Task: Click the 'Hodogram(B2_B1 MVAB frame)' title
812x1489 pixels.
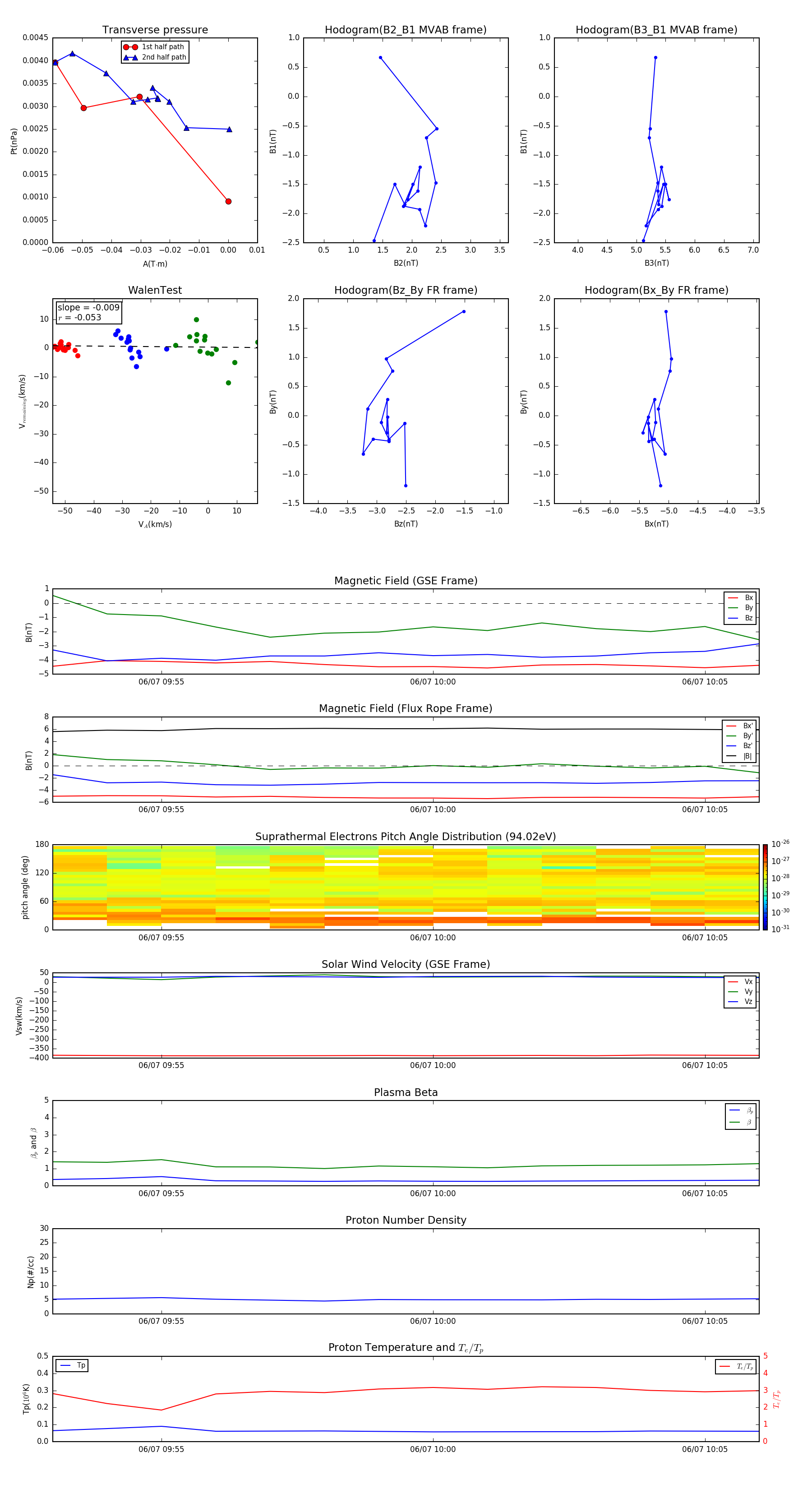Action: 406,30
